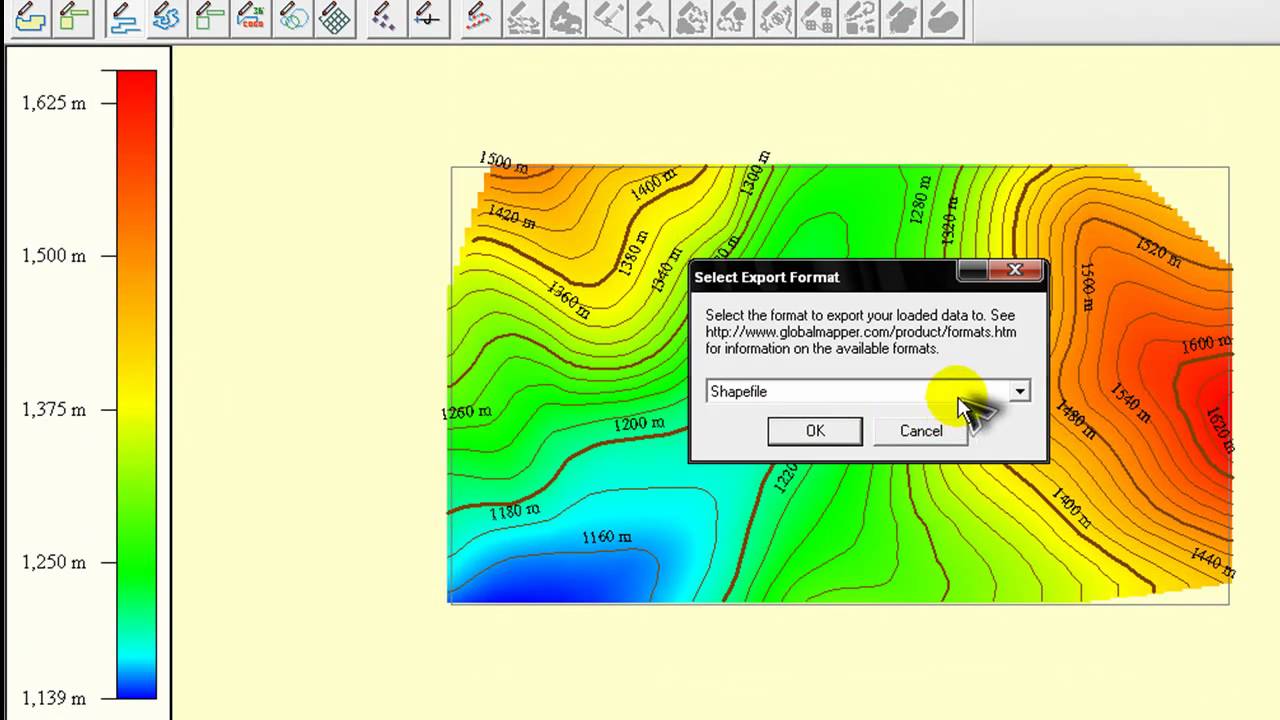
Task: Select the range ring circles tool
Action: [x=293, y=17]
